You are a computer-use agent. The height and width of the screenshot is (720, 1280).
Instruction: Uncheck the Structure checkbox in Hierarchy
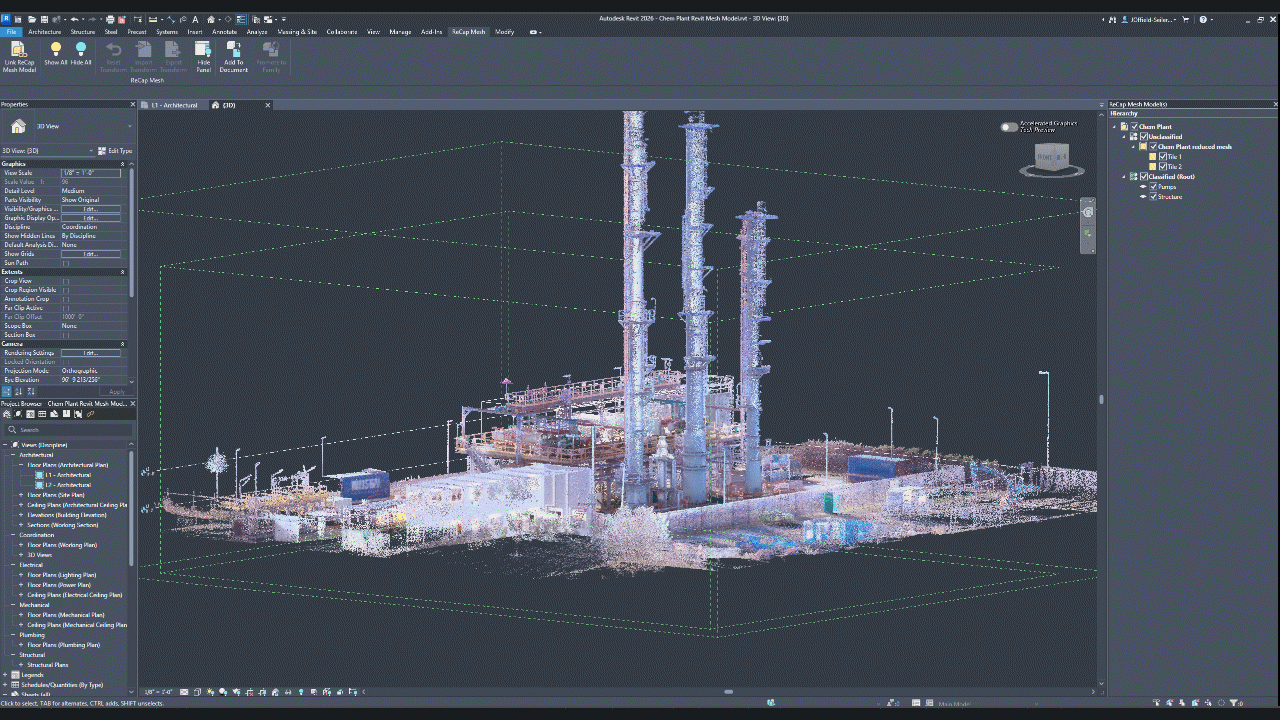1153,197
